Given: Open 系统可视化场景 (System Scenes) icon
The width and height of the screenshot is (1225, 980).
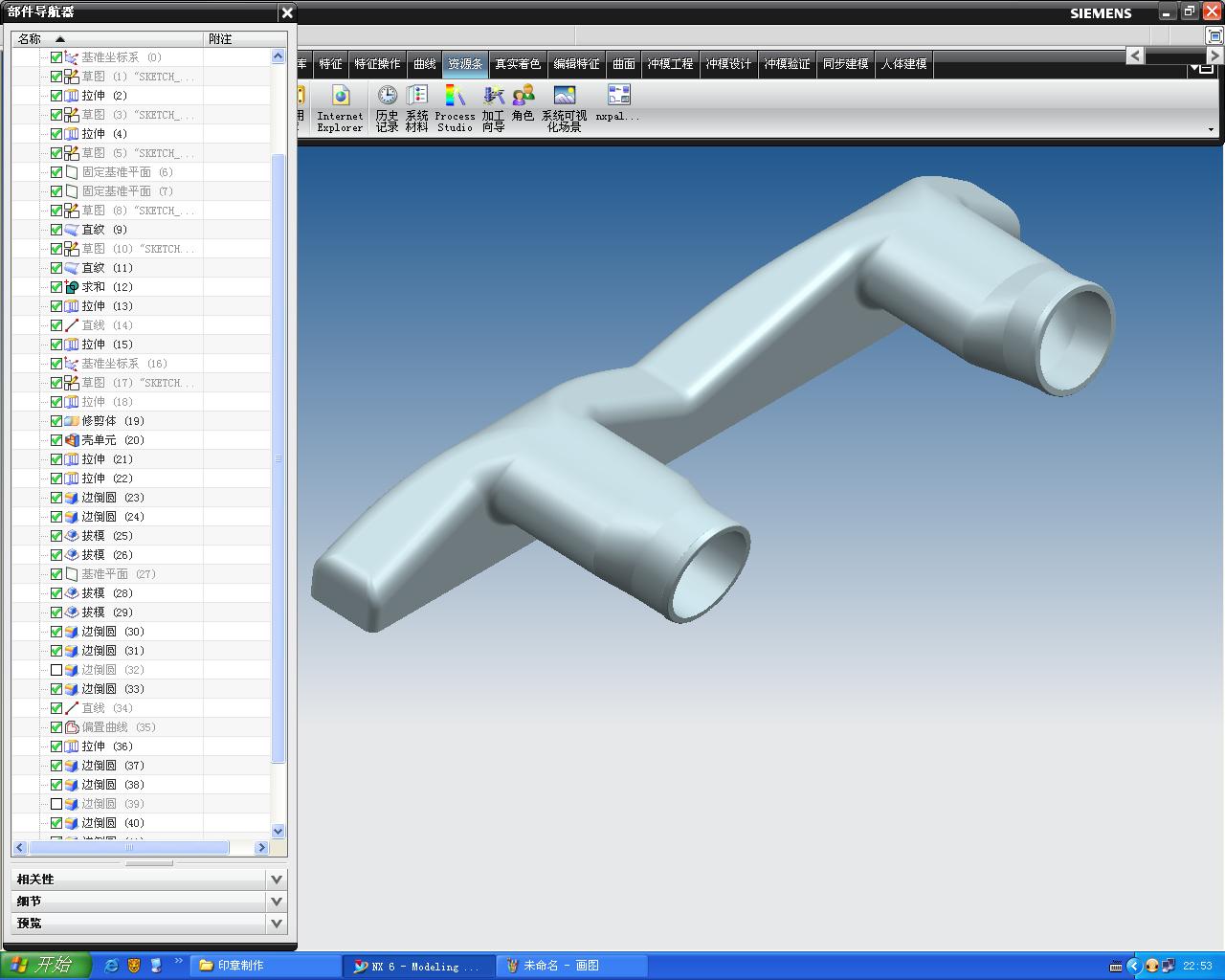Looking at the screenshot, I should (x=565, y=108).
